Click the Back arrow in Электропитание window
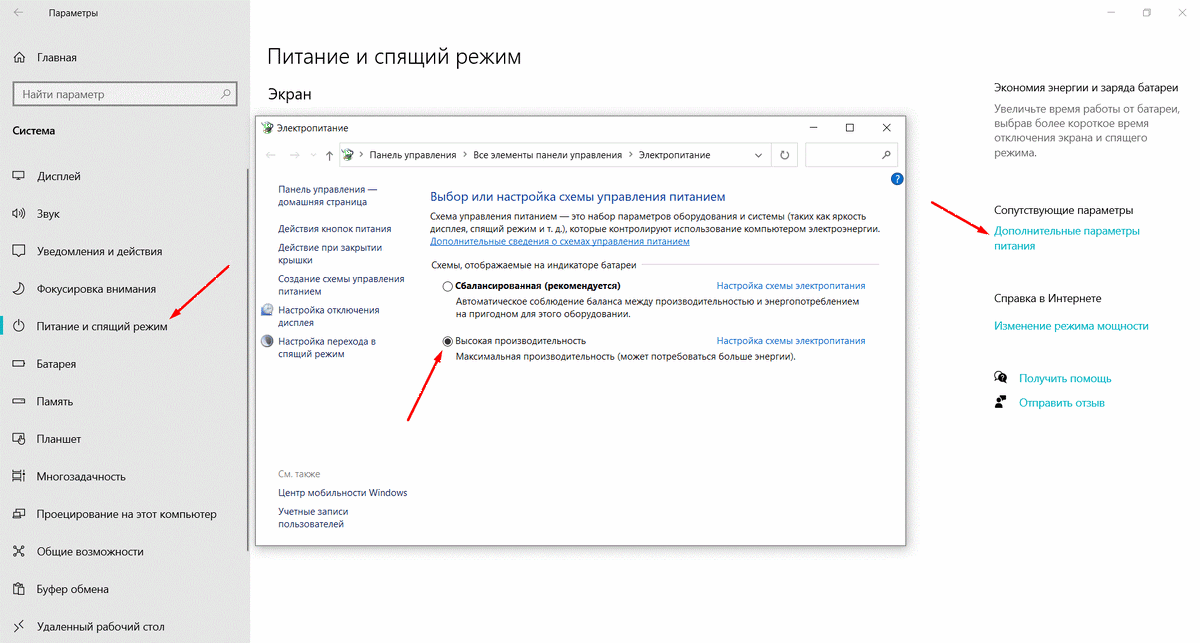This screenshot has height=643, width=1200. tap(272, 156)
